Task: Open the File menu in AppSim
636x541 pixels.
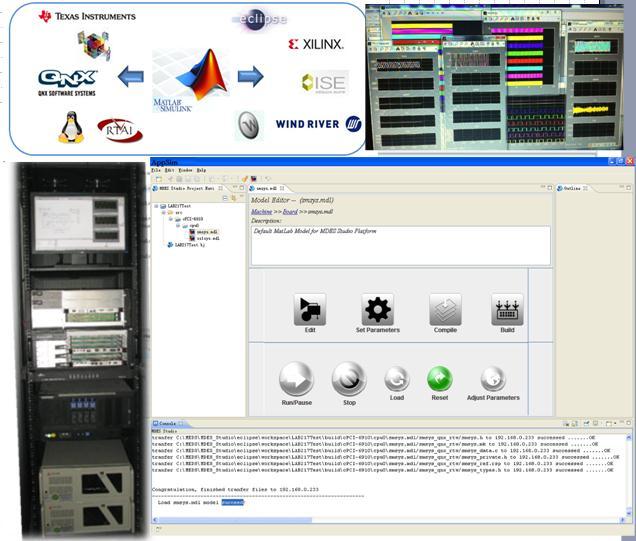Action: [x=156, y=170]
